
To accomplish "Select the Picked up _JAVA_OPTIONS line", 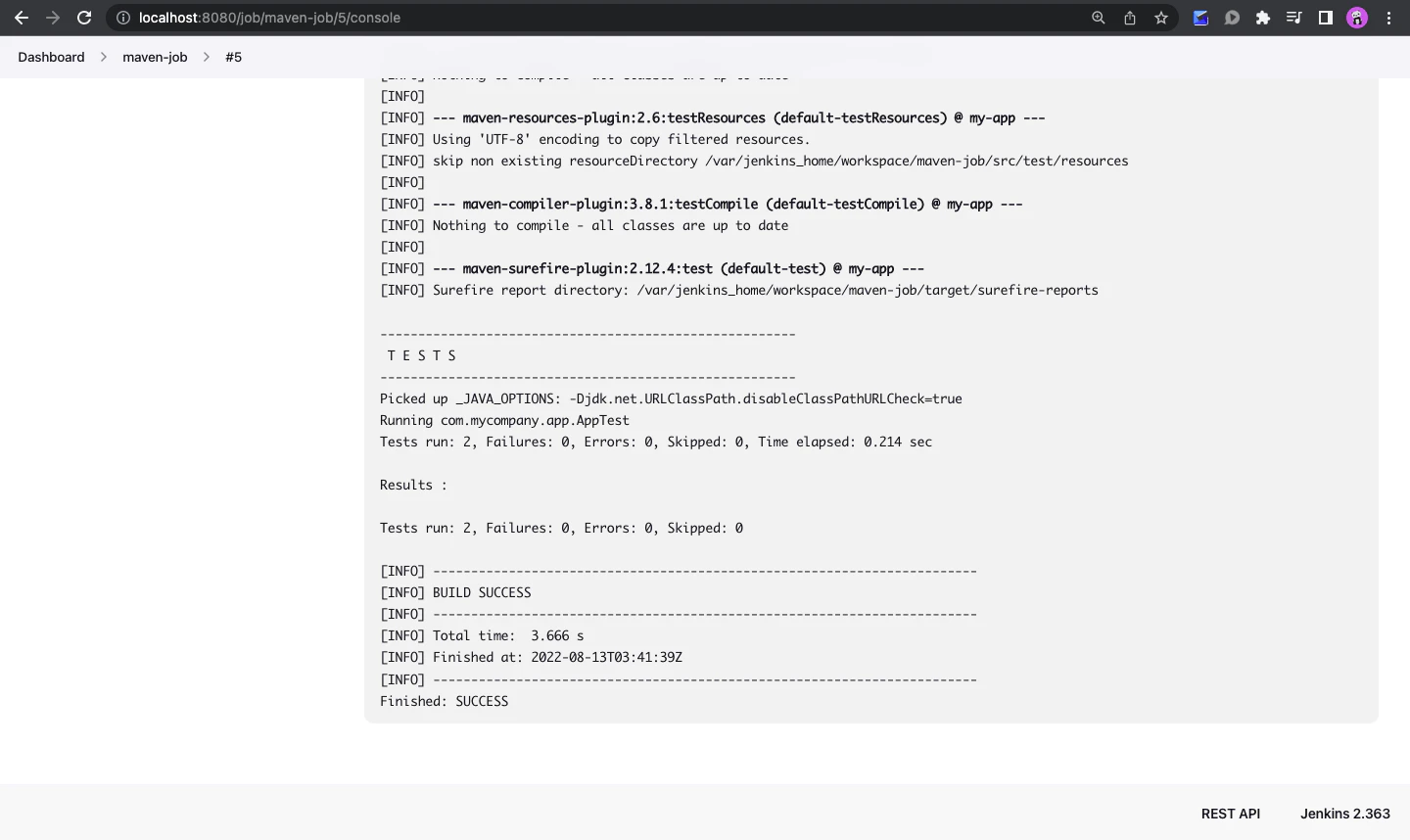I will tap(671, 398).
